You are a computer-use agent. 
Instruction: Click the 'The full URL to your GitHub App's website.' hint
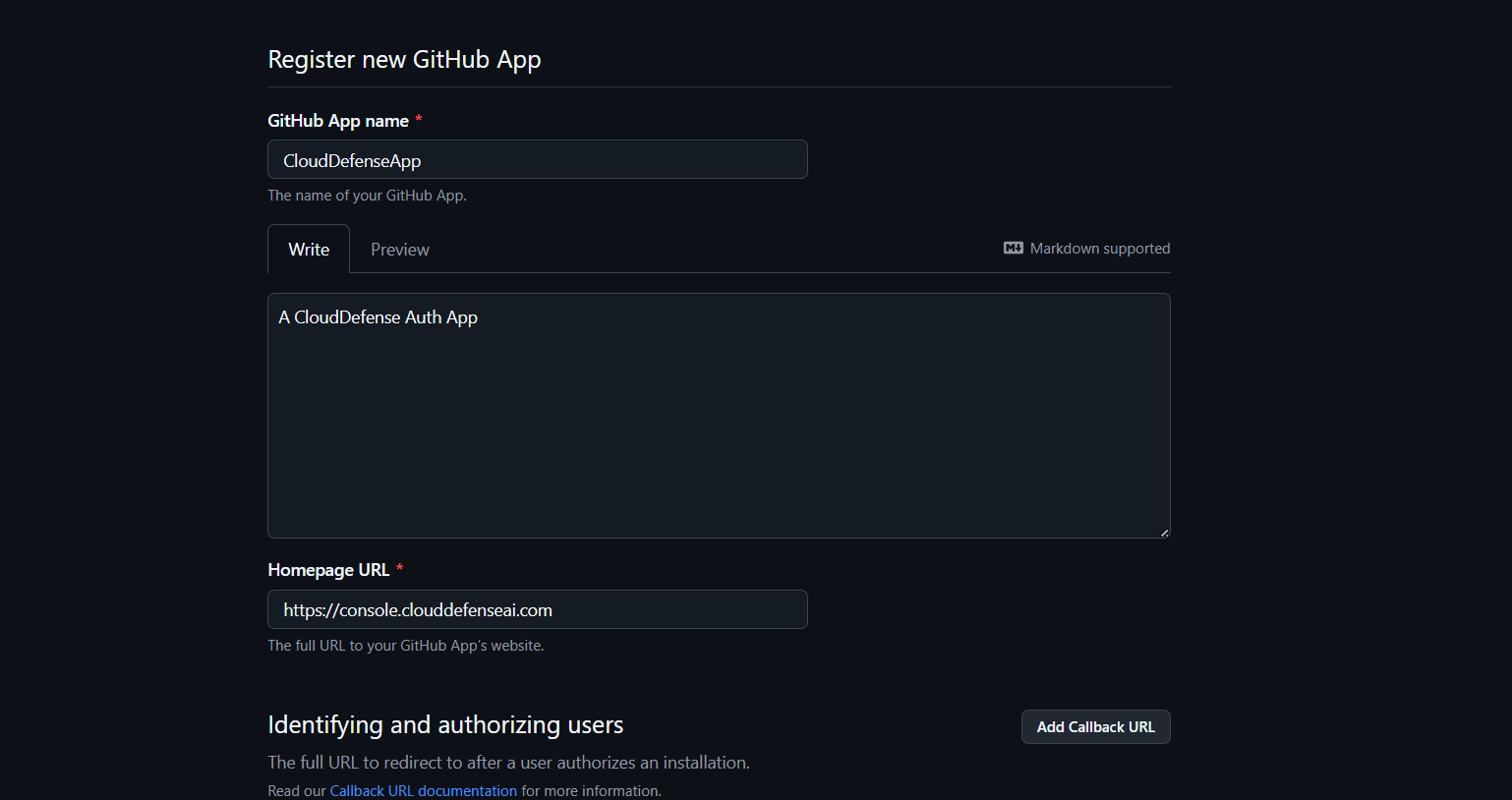click(x=406, y=646)
